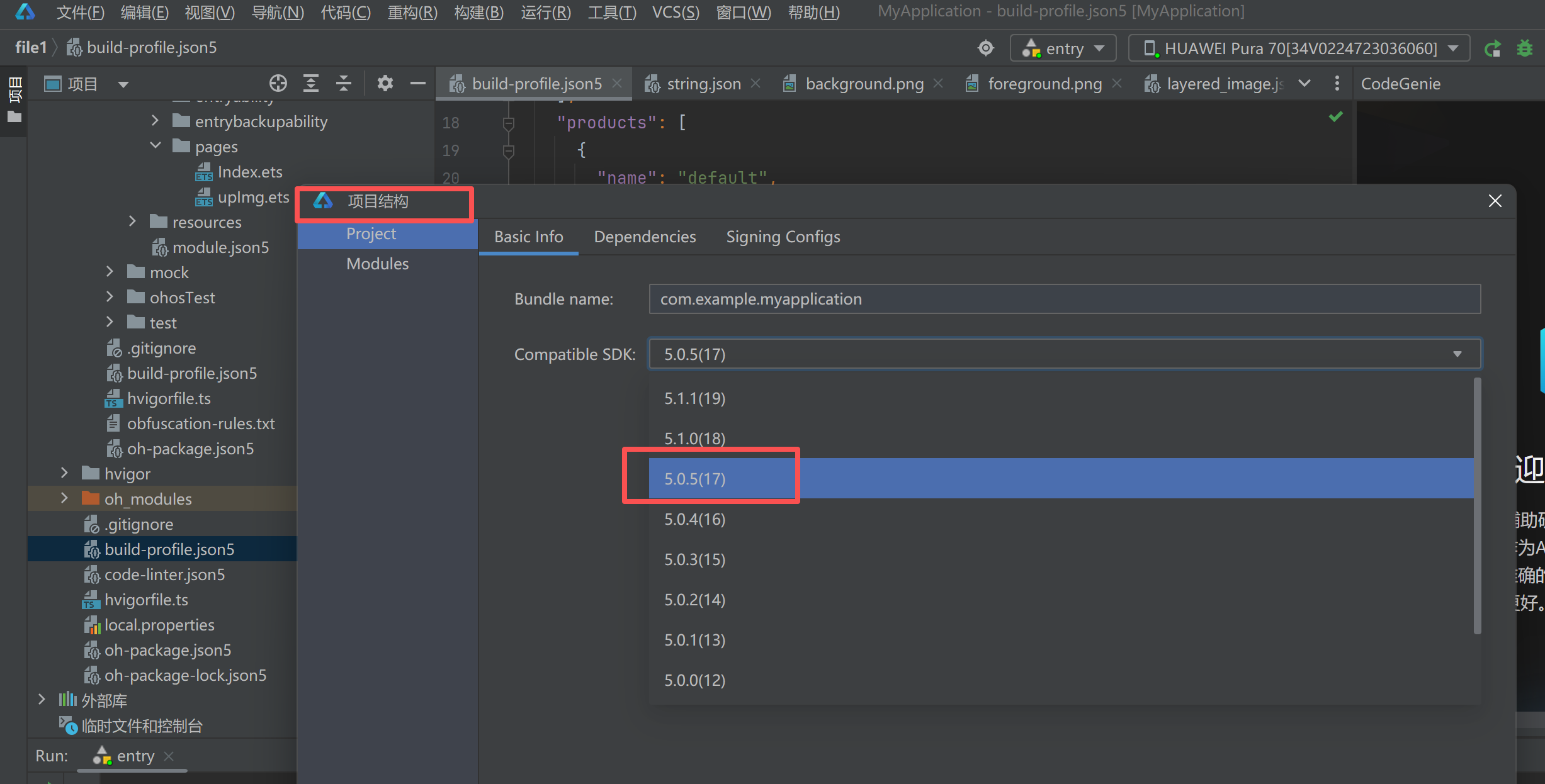Open the 运行(R) menu
Viewport: 1545px width, 784px height.
coord(545,12)
